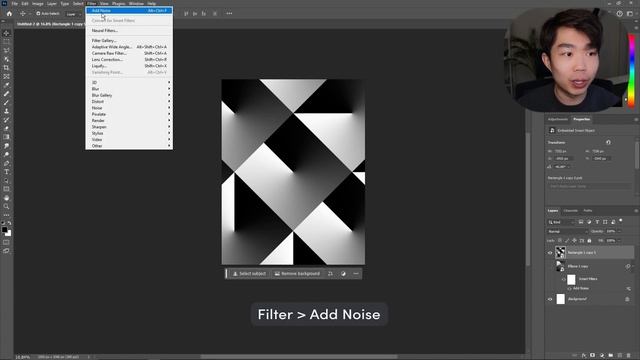The image size is (640, 360).
Task: Select the Hand tool
Action: pyautogui.click(x=6, y=198)
